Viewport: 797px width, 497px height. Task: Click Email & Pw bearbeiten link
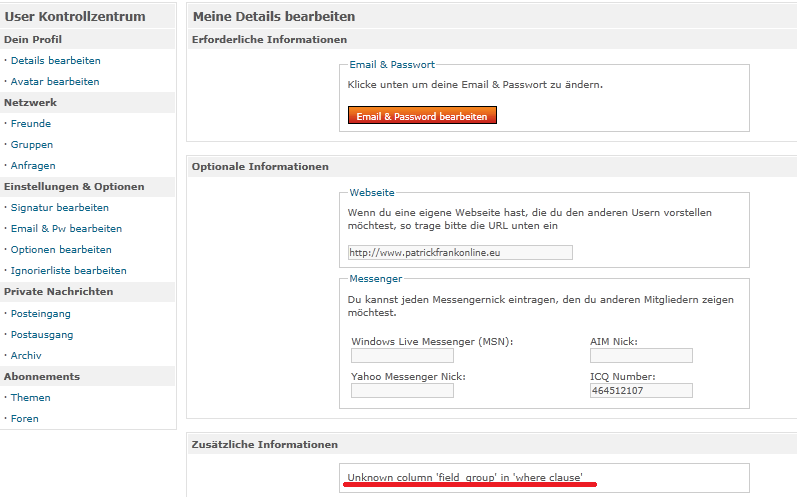66,229
